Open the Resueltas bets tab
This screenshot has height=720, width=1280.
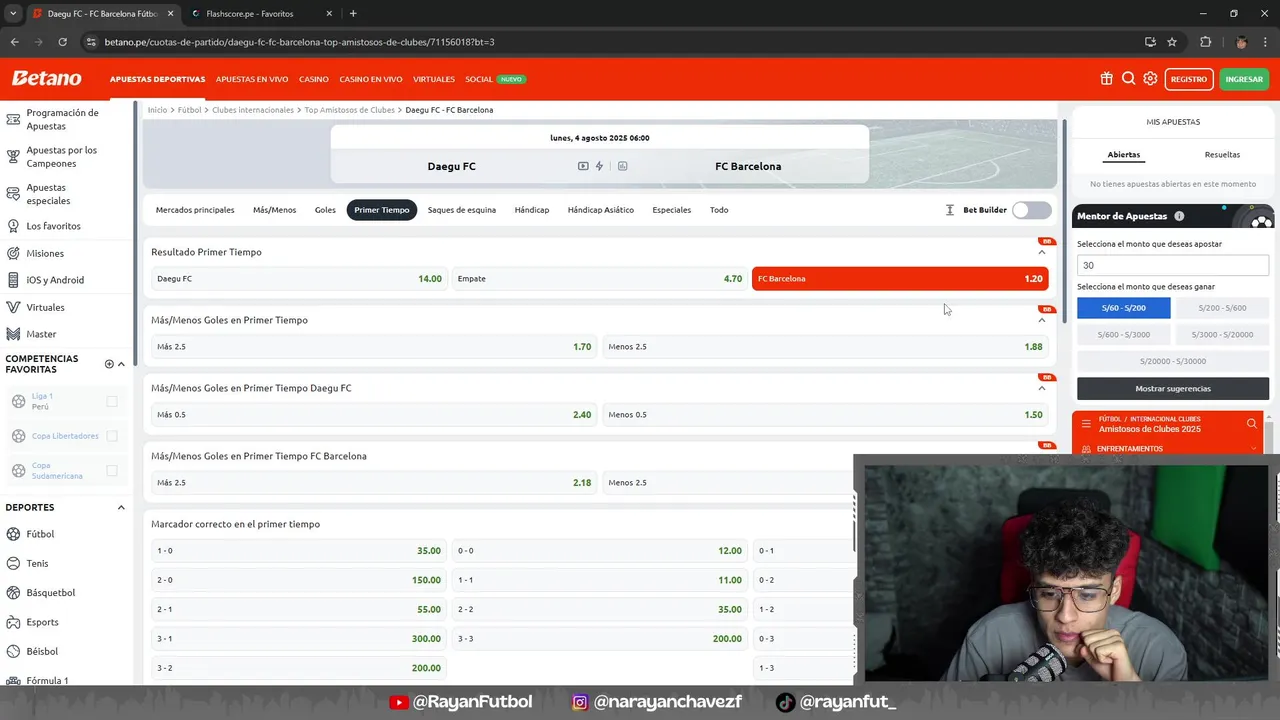(x=1222, y=155)
